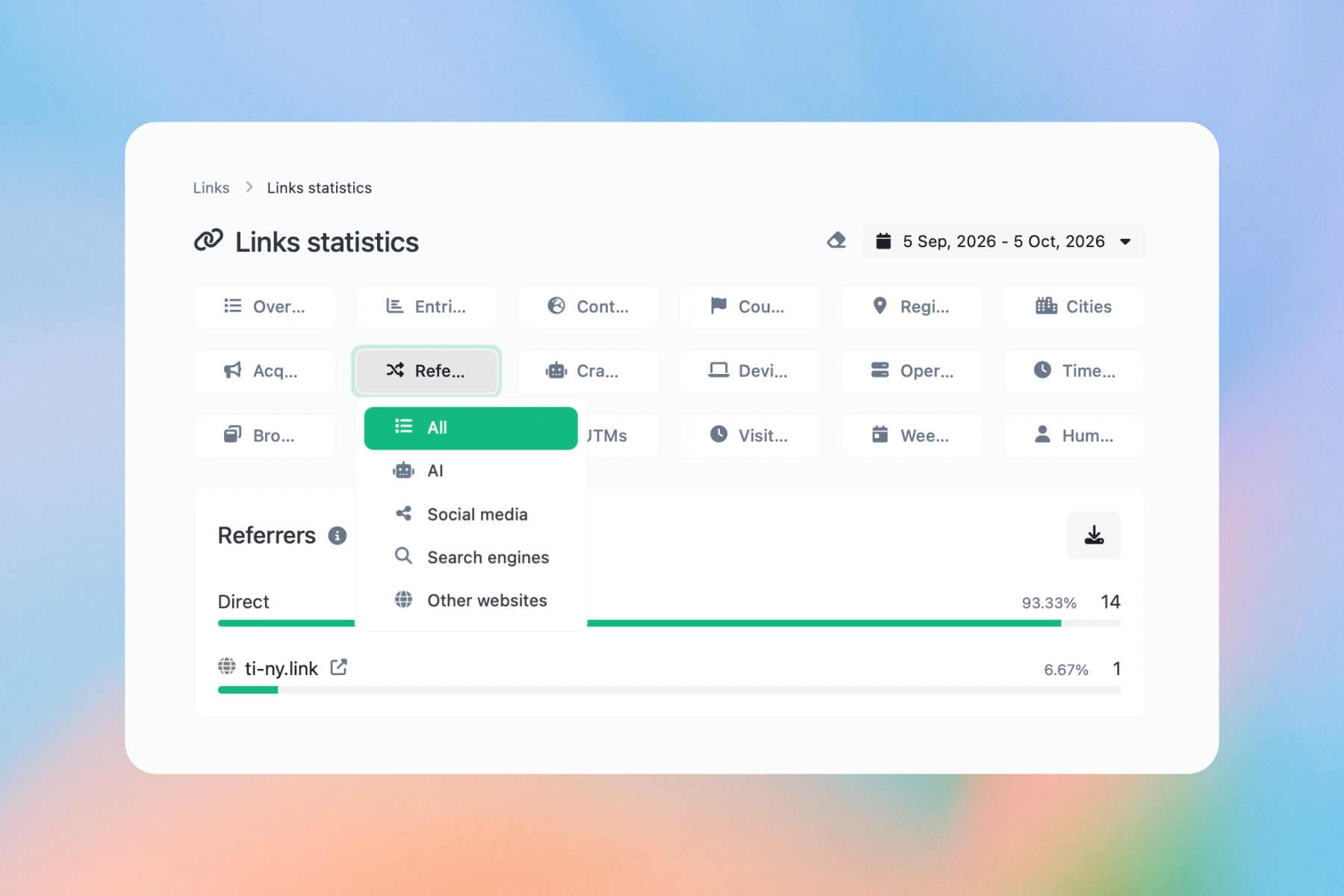The height and width of the screenshot is (896, 1344).
Task: Open the Weekdays tab
Action: tap(912, 435)
